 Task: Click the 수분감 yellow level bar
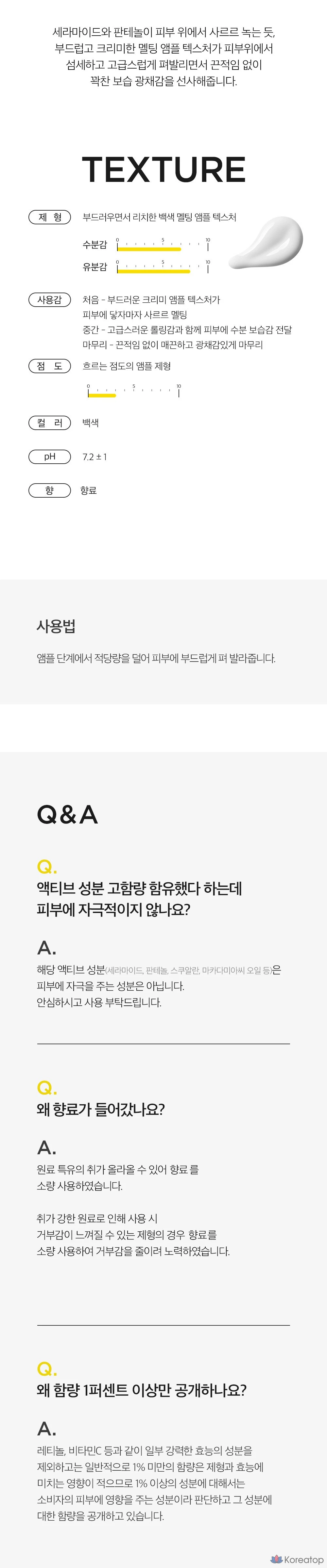pos(149,249)
